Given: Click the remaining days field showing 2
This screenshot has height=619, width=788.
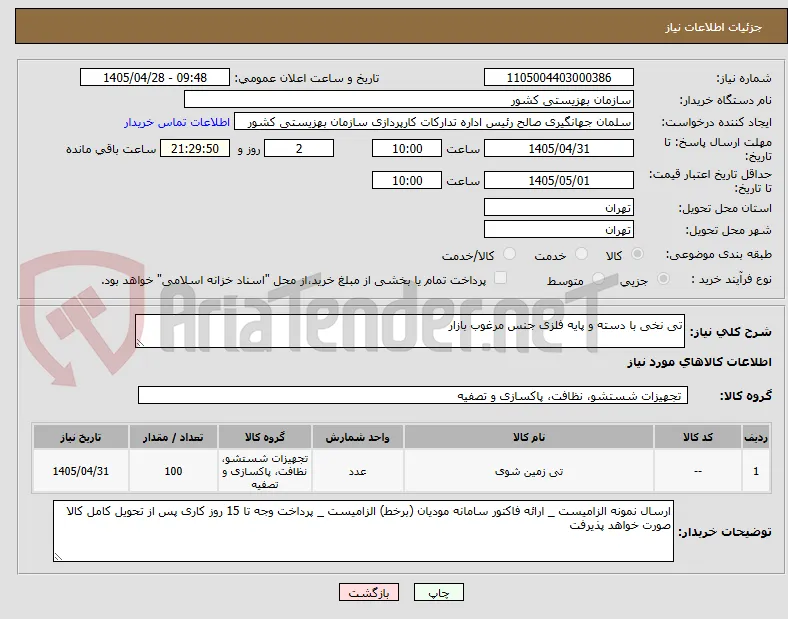Looking at the screenshot, I should [299, 149].
